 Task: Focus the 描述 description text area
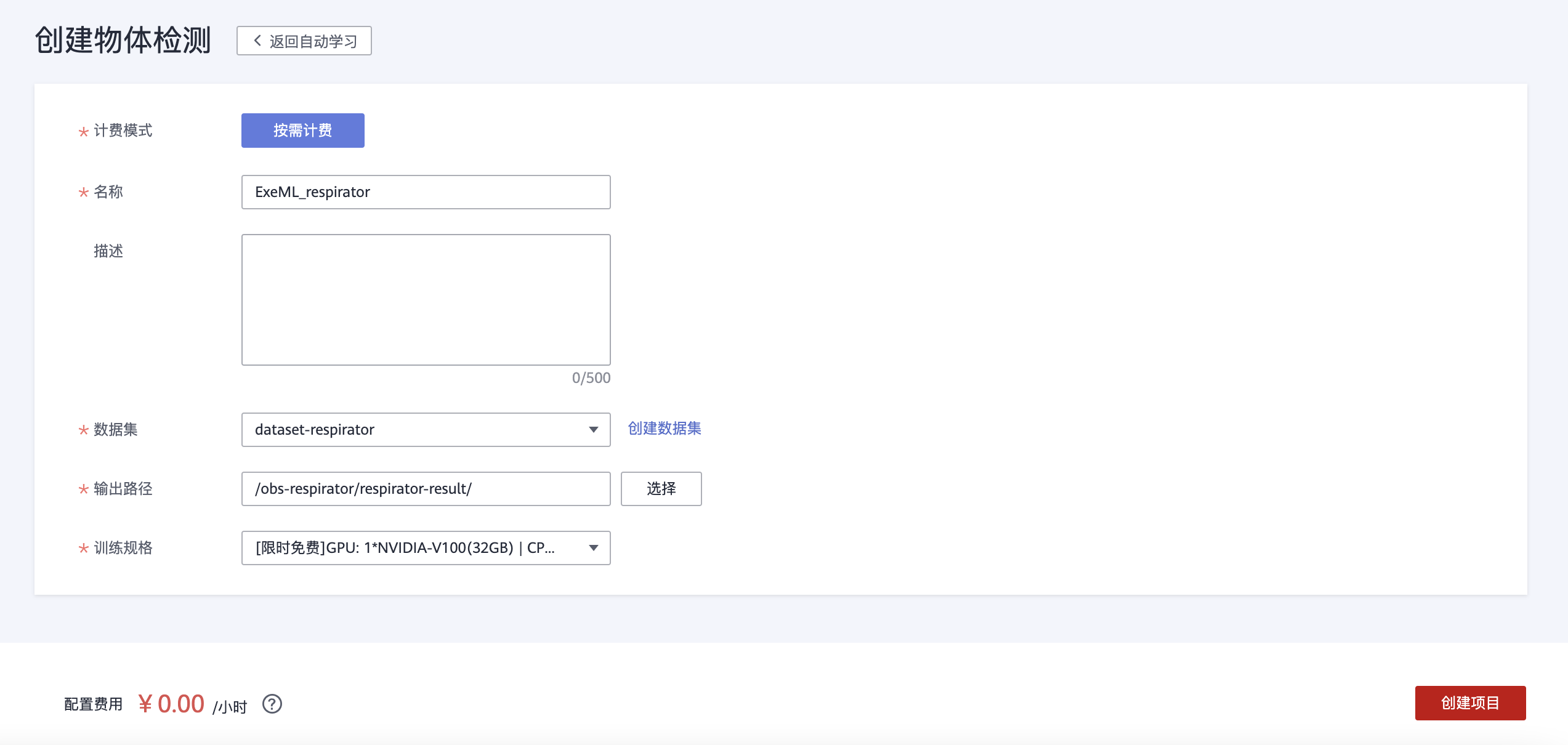(425, 299)
